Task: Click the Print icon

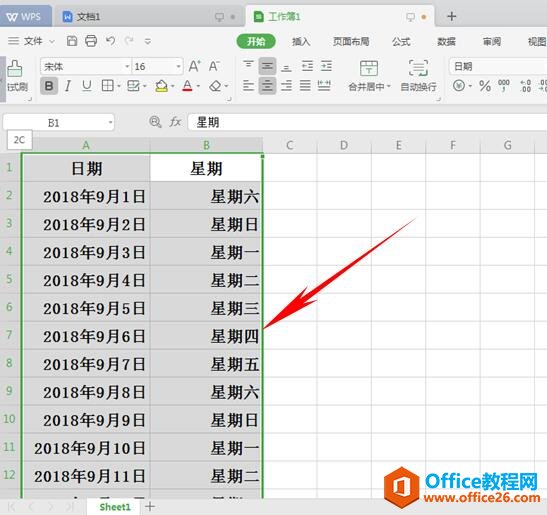Action: tap(91, 41)
